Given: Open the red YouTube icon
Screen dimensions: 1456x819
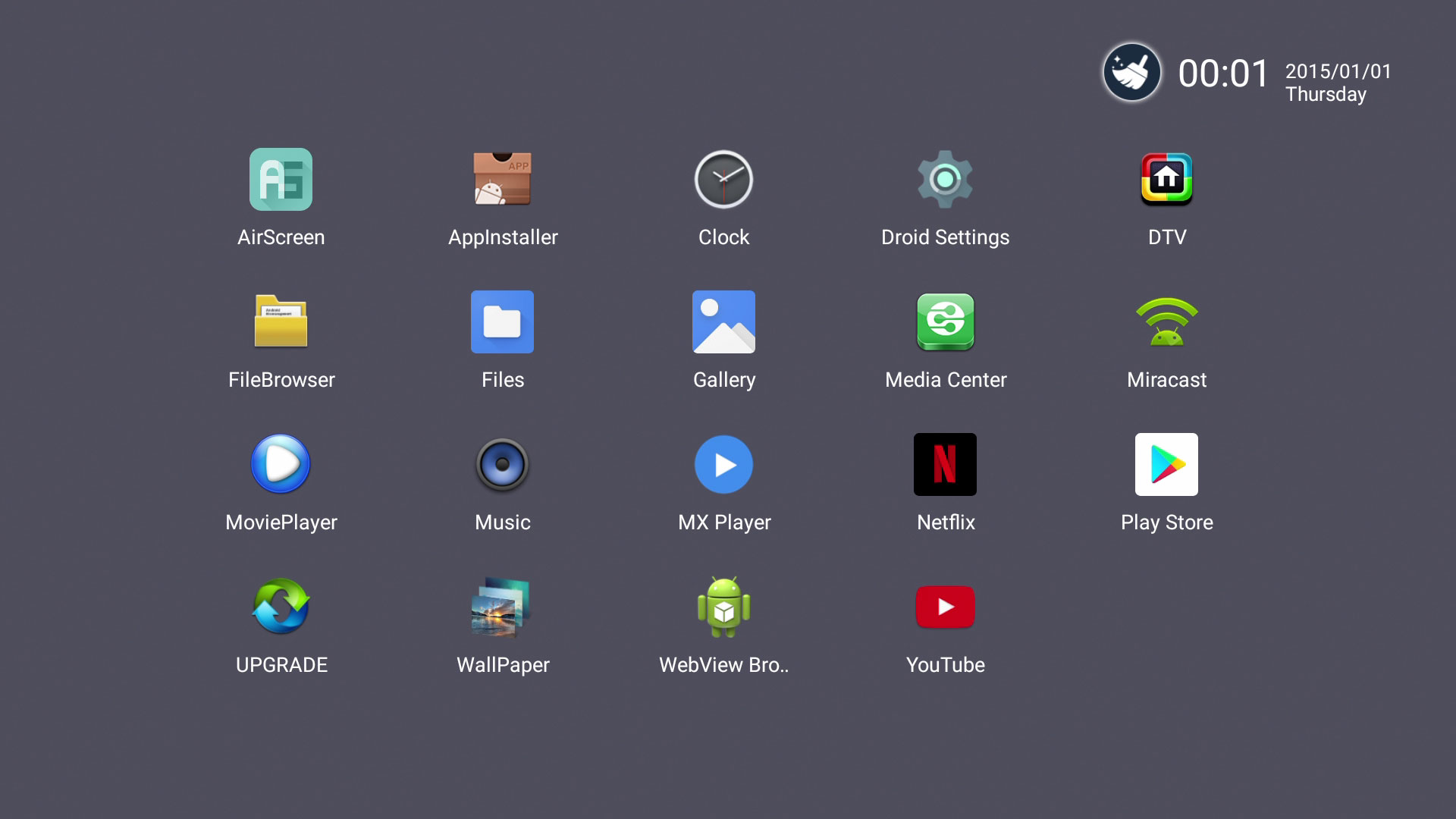Looking at the screenshot, I should (x=945, y=607).
